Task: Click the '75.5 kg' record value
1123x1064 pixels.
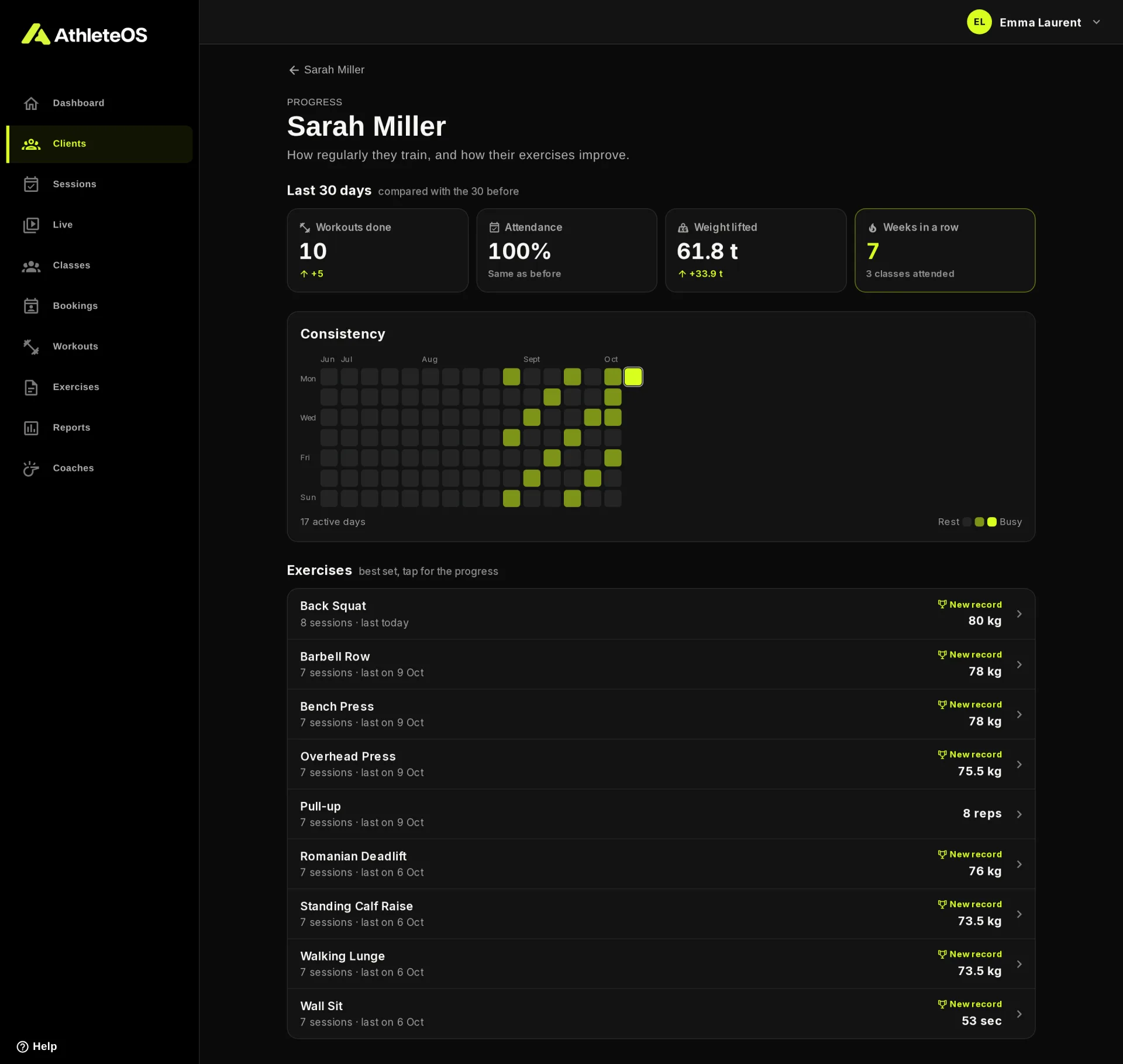Action: [980, 772]
